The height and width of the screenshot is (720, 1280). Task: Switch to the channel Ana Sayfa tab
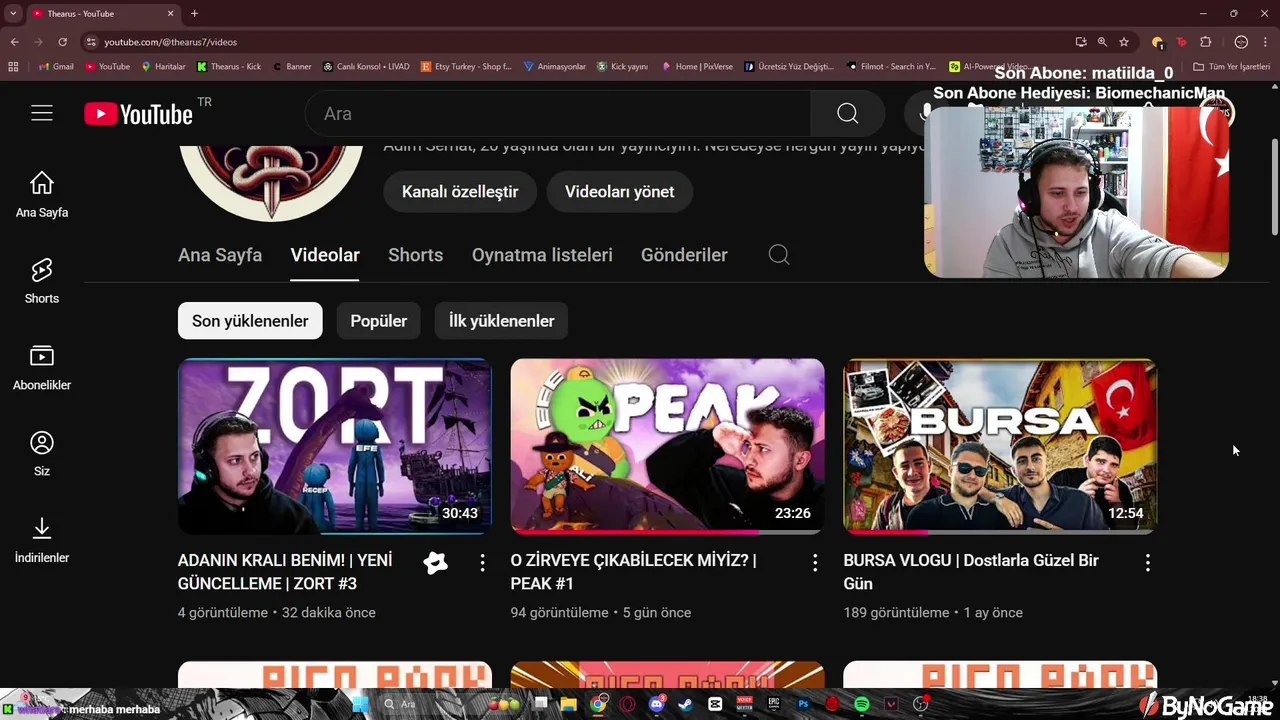220,255
